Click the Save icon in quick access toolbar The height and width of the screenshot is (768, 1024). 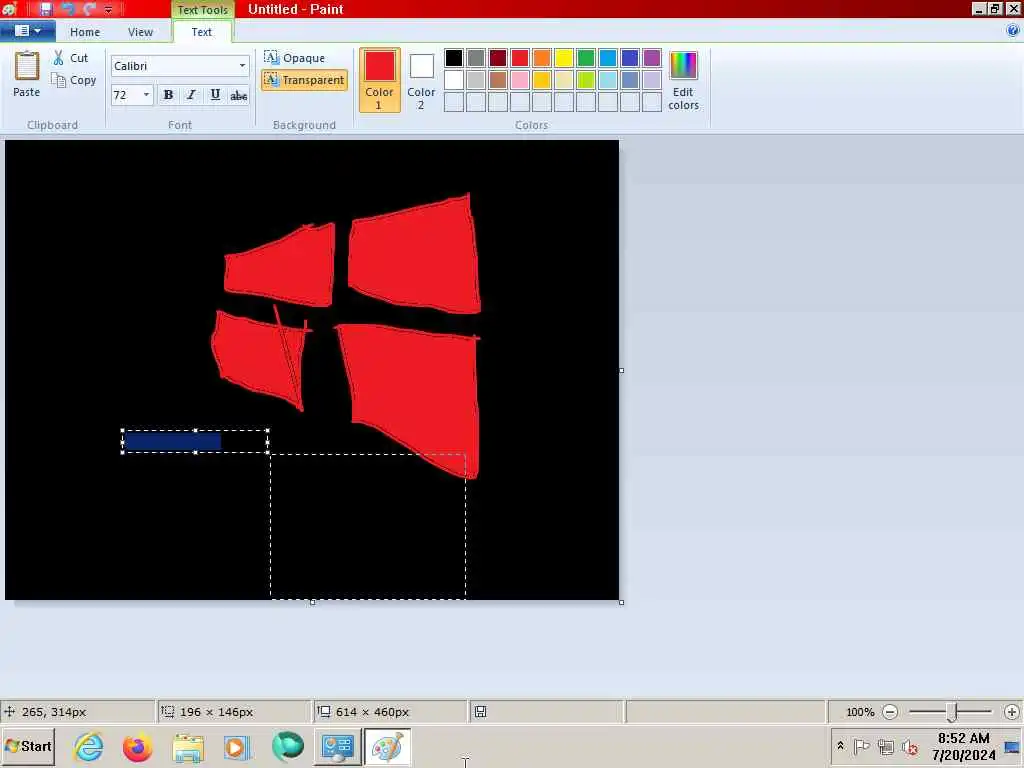pos(45,9)
